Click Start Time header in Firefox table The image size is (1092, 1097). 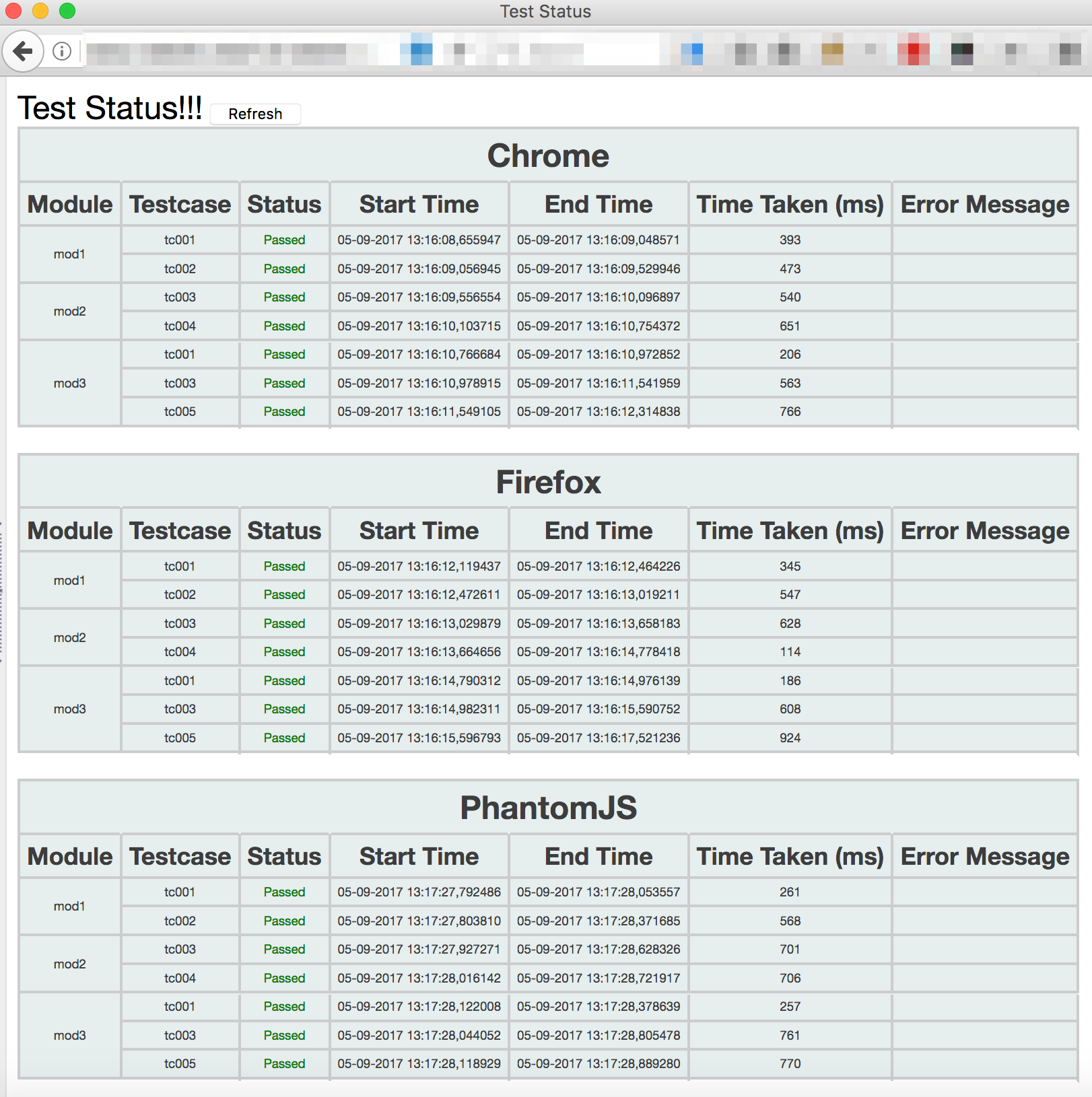(x=419, y=530)
